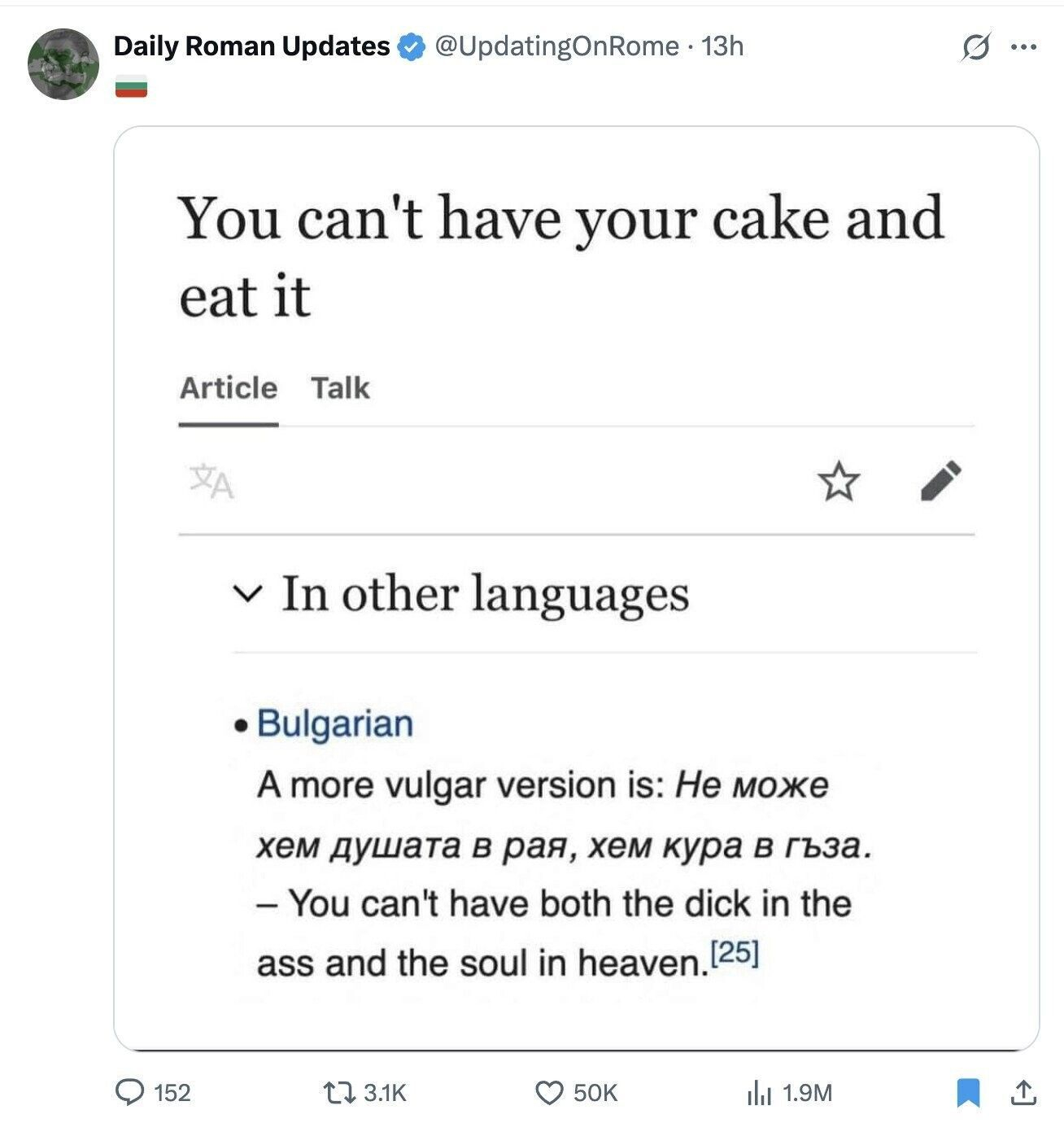Repost this tweet via retweet icon
This screenshot has height=1123, width=1064.
(x=339, y=1092)
